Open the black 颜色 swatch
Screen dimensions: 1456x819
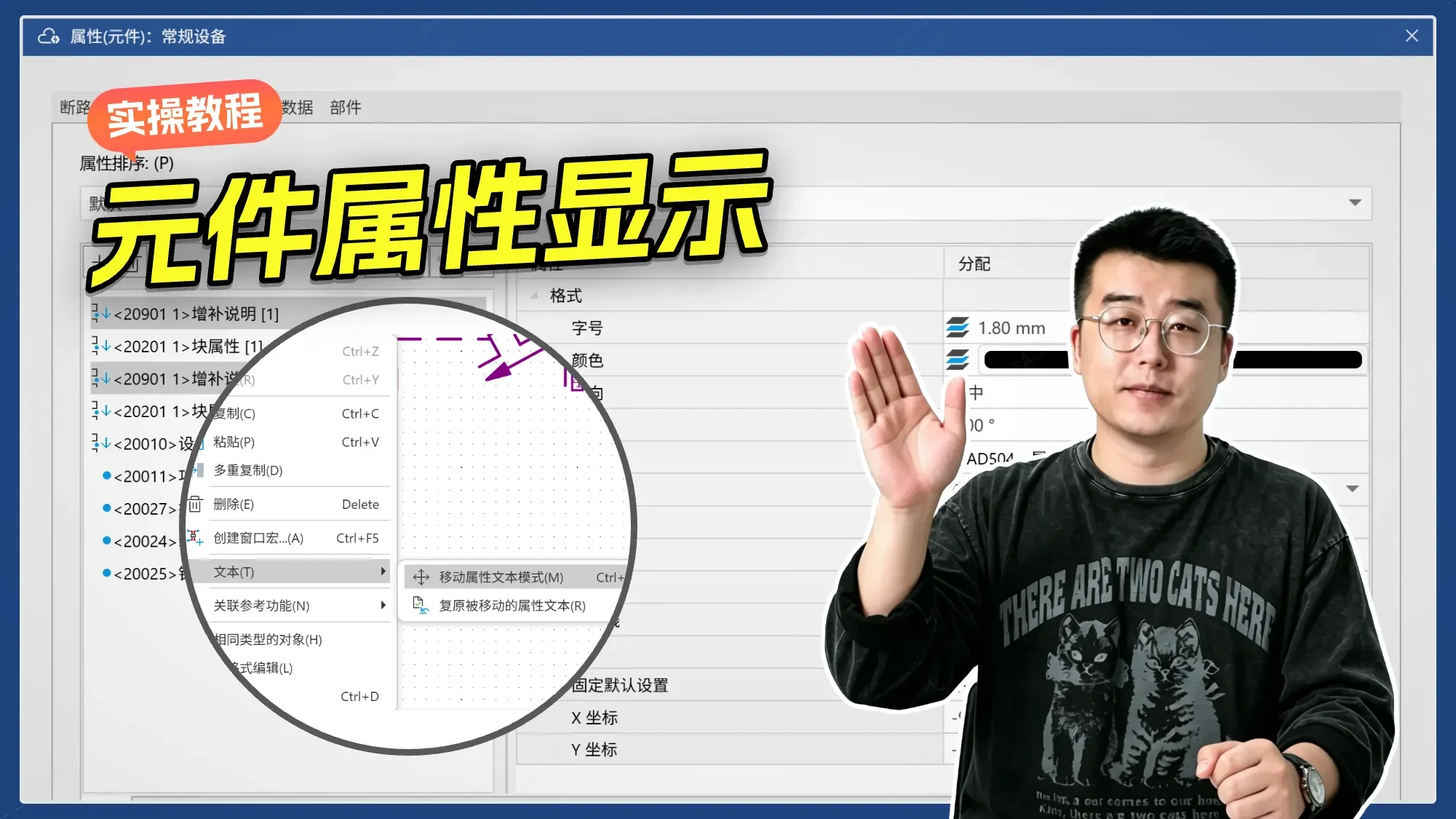pos(1172,360)
